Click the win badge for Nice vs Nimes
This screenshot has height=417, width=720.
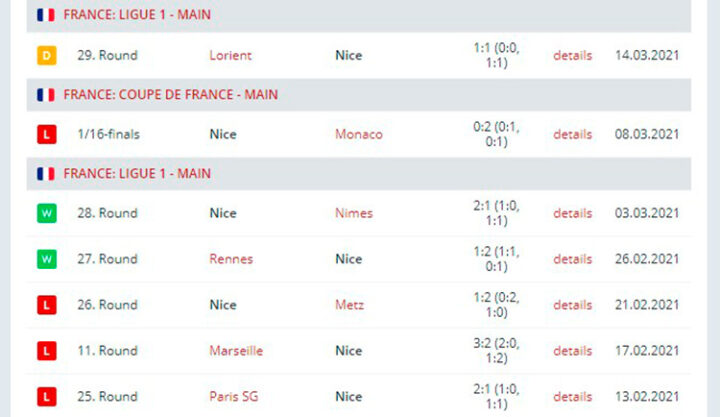coord(46,213)
